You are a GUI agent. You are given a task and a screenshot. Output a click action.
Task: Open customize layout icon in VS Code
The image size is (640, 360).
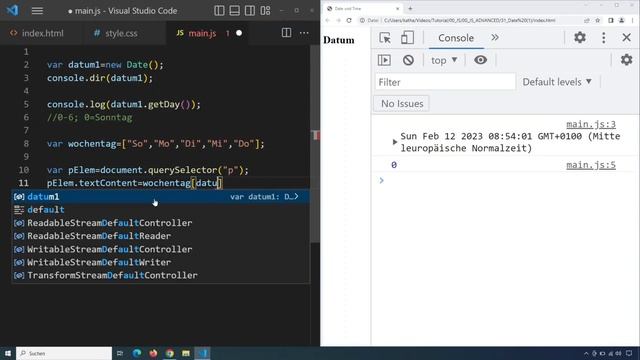[265, 11]
